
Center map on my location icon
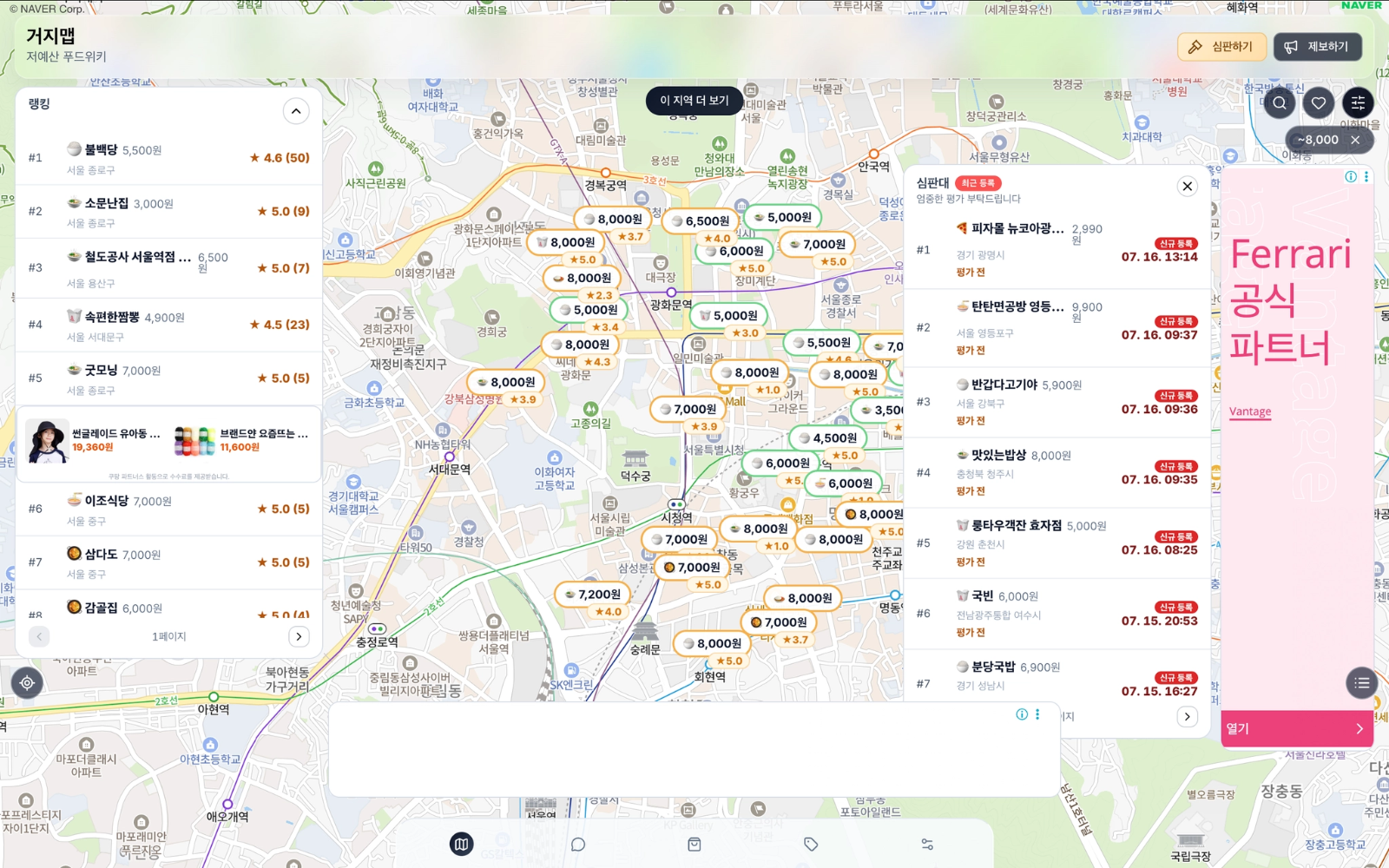click(x=27, y=683)
